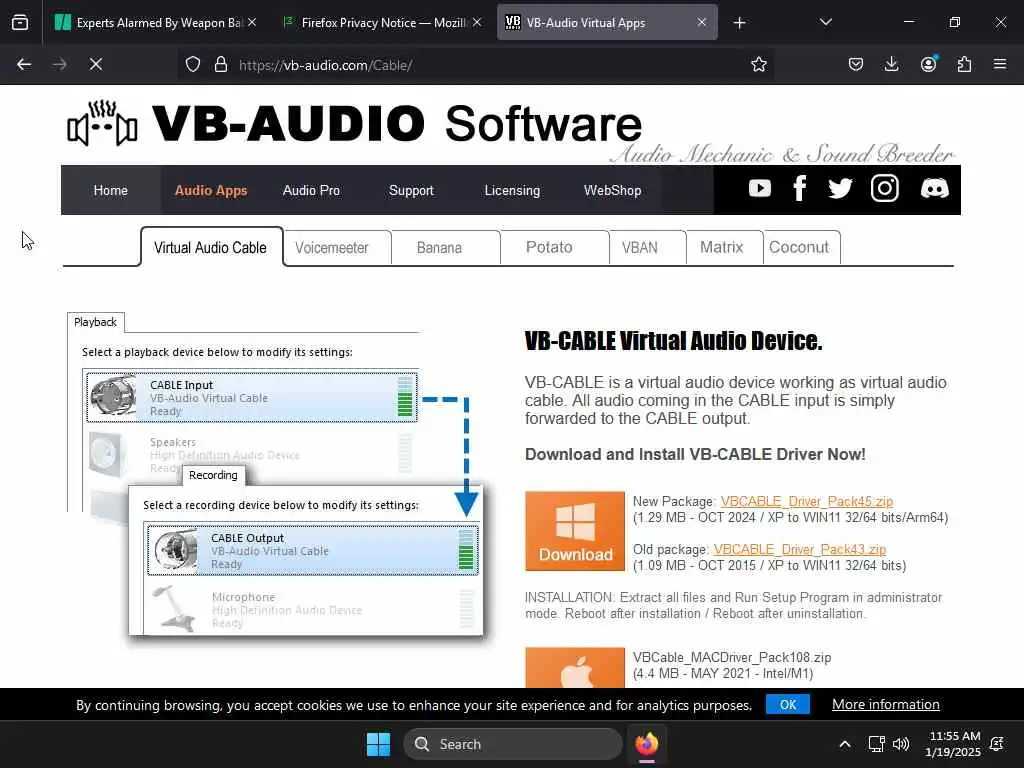This screenshot has height=768, width=1024.
Task: Open the VB-Audio YouTube channel icon
Action: [x=760, y=189]
